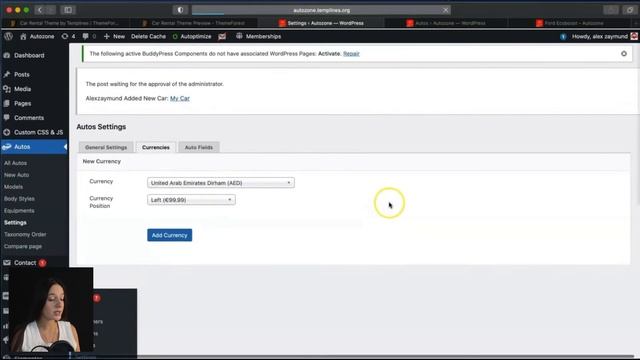Open the Currency Position dropdown
This screenshot has width=640, height=360.
[x=191, y=200]
